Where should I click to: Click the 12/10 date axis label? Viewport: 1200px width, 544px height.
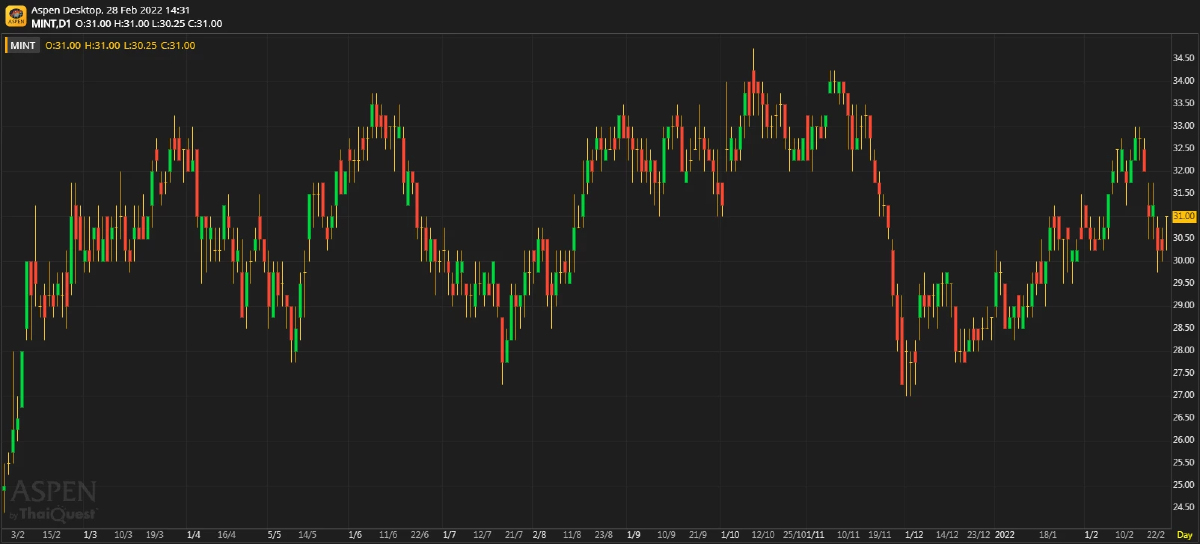pos(765,535)
